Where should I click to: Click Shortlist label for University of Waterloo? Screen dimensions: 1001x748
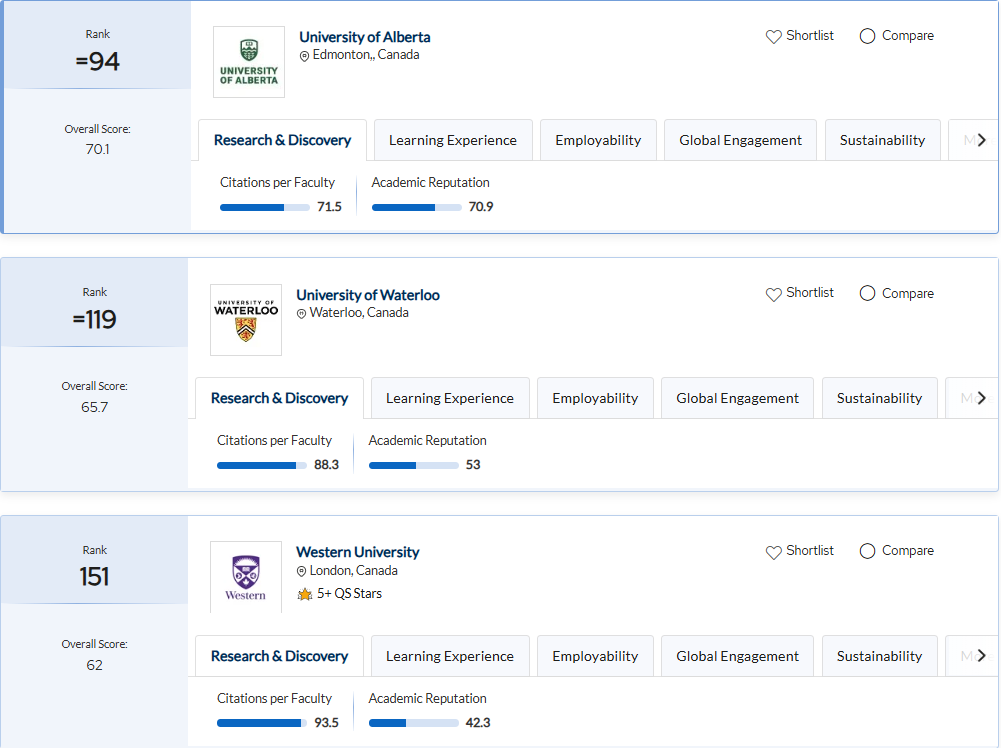tap(809, 293)
